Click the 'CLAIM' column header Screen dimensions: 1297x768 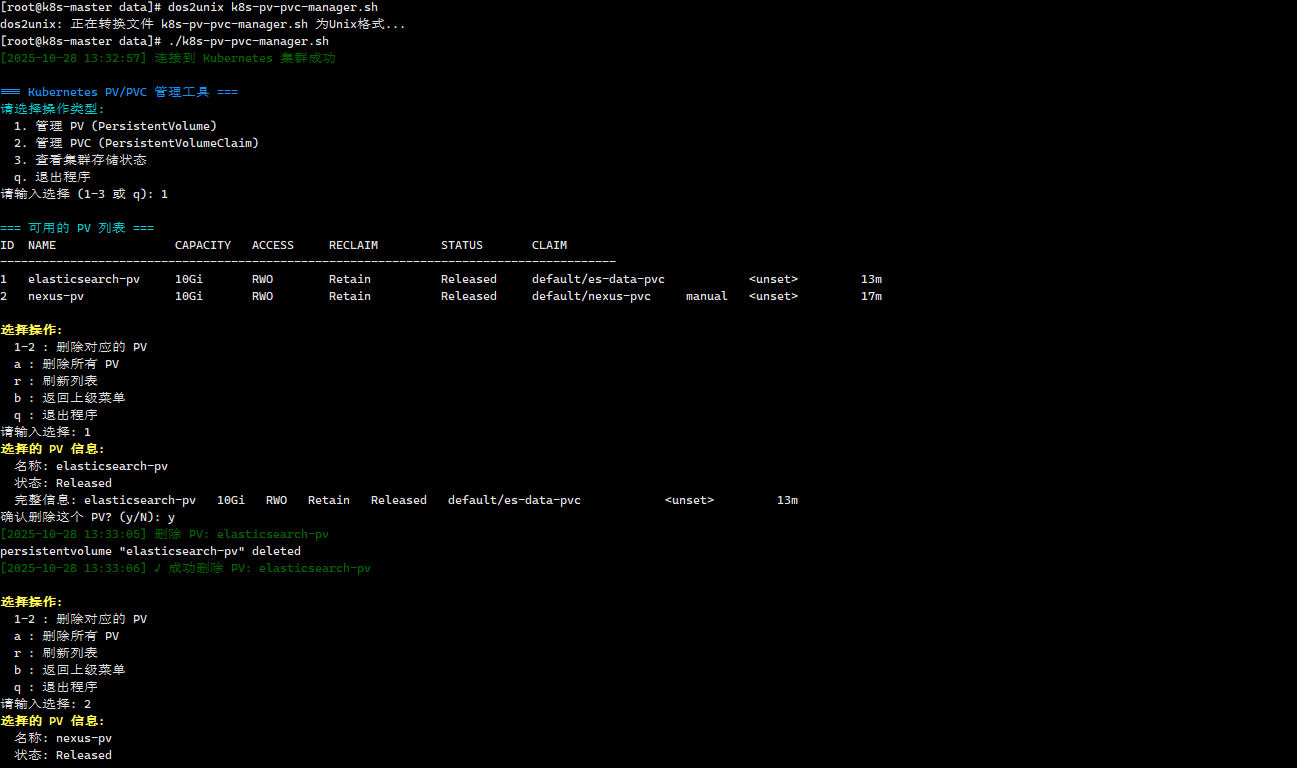[550, 245]
